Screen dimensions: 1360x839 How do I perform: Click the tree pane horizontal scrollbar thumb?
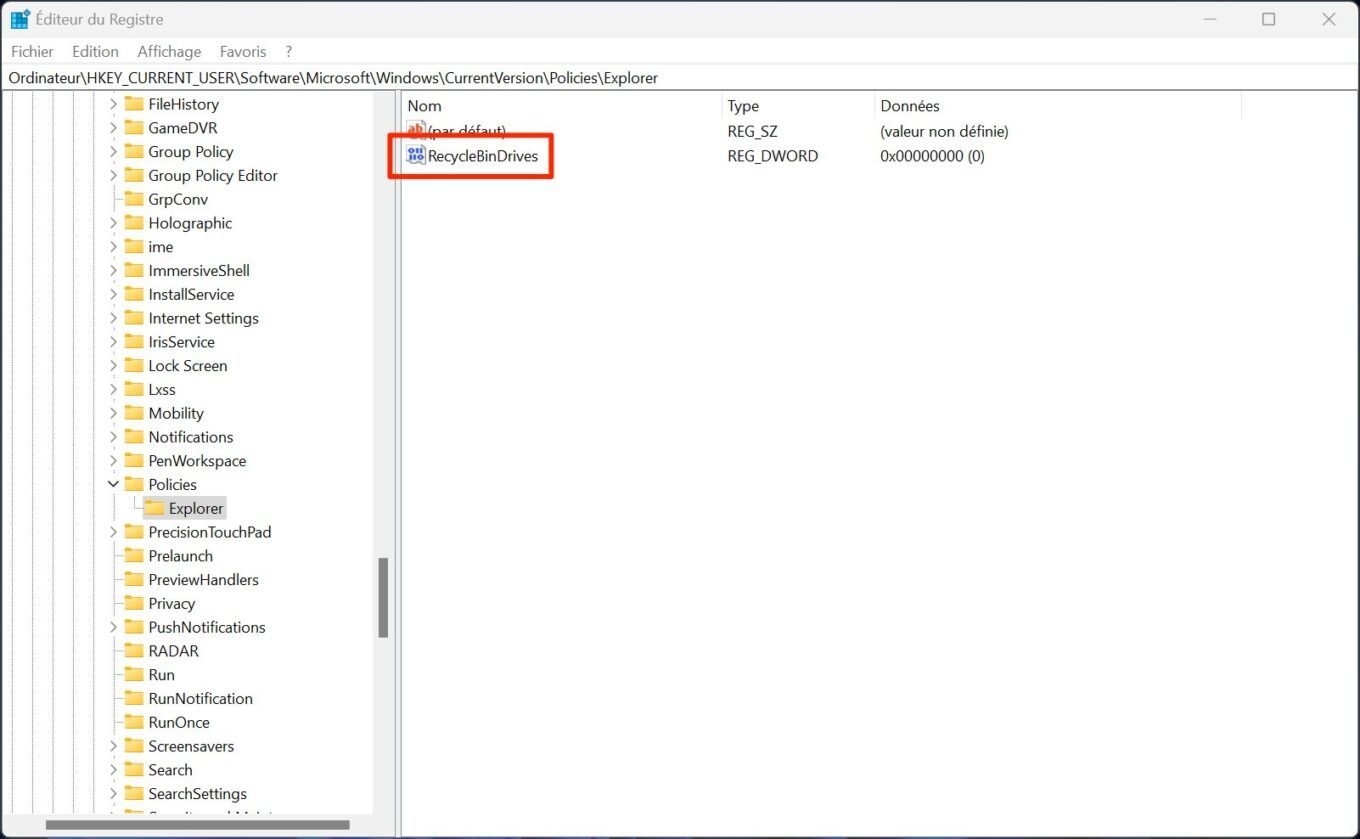coord(198,825)
